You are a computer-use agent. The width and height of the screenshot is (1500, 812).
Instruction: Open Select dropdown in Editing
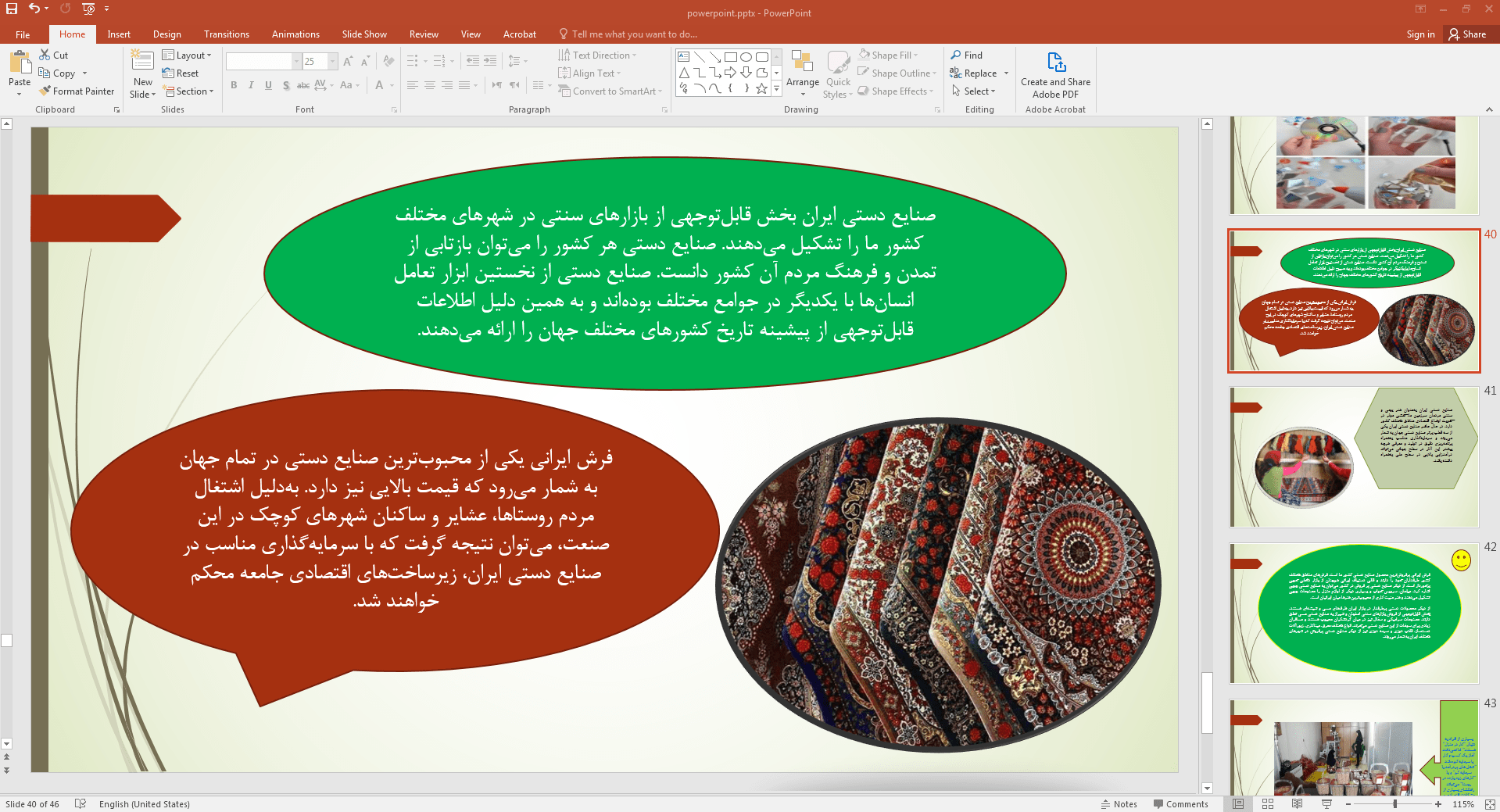(x=973, y=91)
